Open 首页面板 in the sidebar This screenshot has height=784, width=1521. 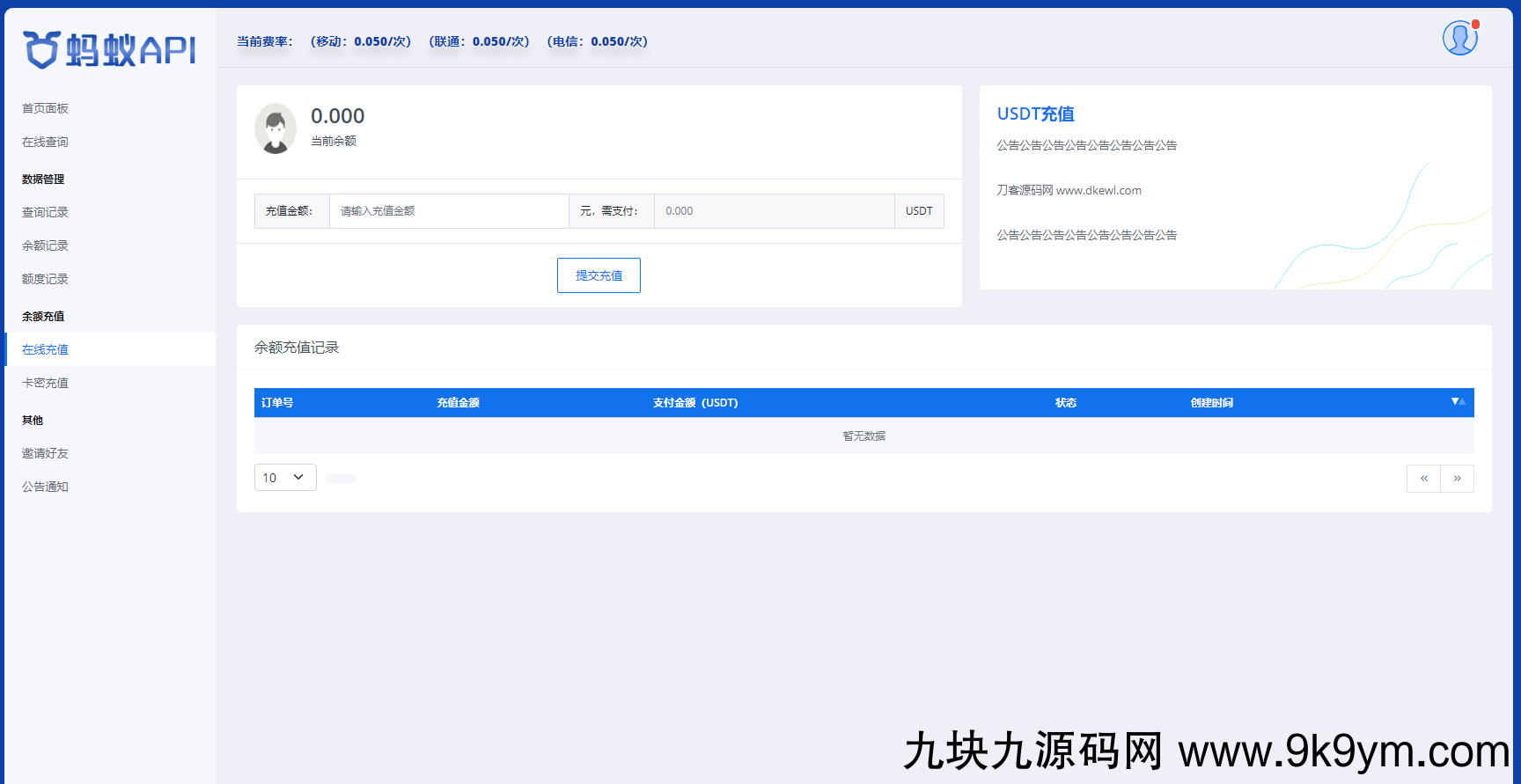pyautogui.click(x=45, y=108)
